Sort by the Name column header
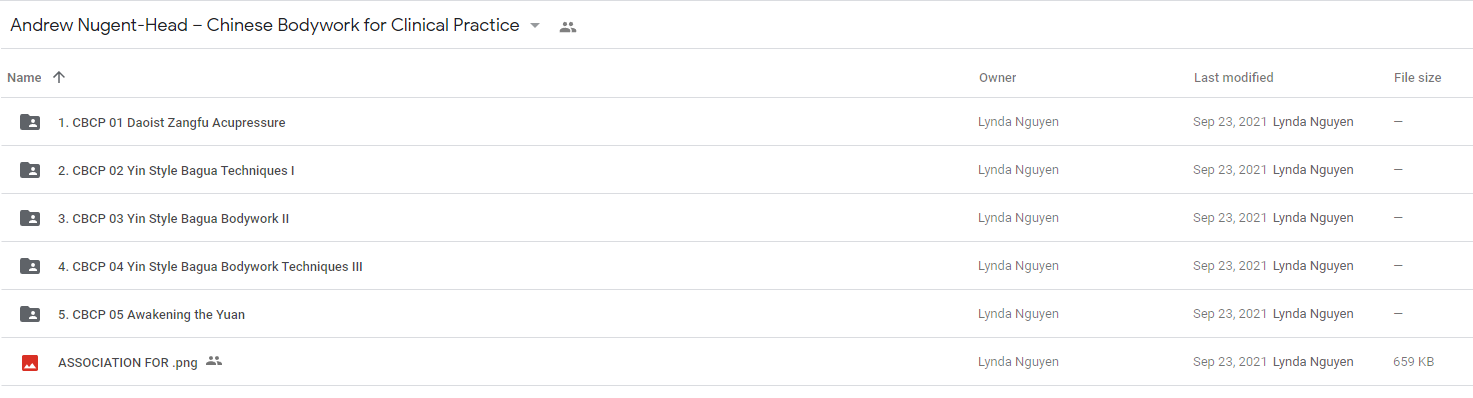Viewport: 1473px width, 398px height. [24, 77]
